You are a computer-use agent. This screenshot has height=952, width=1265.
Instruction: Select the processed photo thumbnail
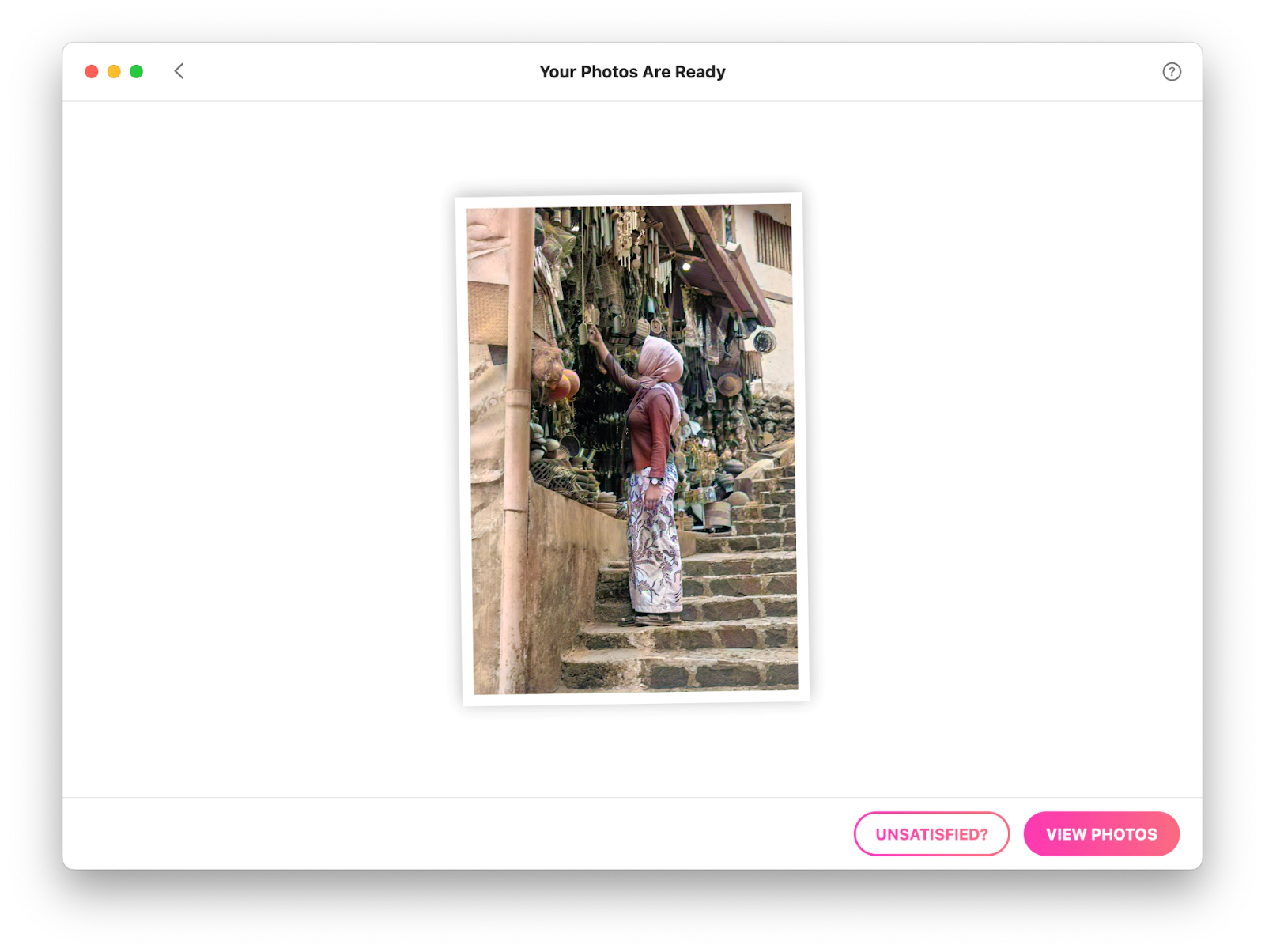[632, 449]
